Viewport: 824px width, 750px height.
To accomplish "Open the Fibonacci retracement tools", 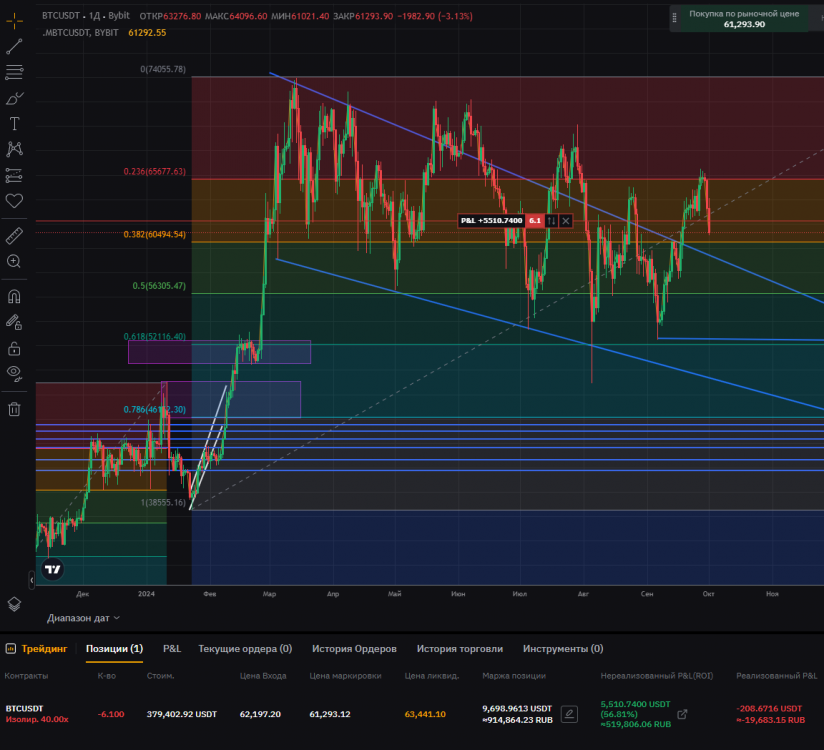I will pyautogui.click(x=14, y=72).
